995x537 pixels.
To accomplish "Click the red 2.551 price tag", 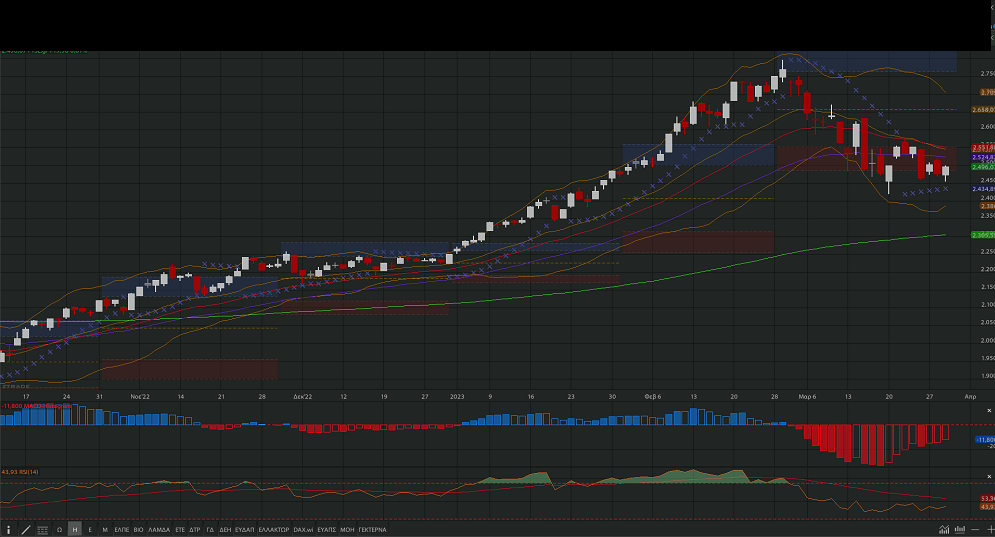I will (983, 148).
